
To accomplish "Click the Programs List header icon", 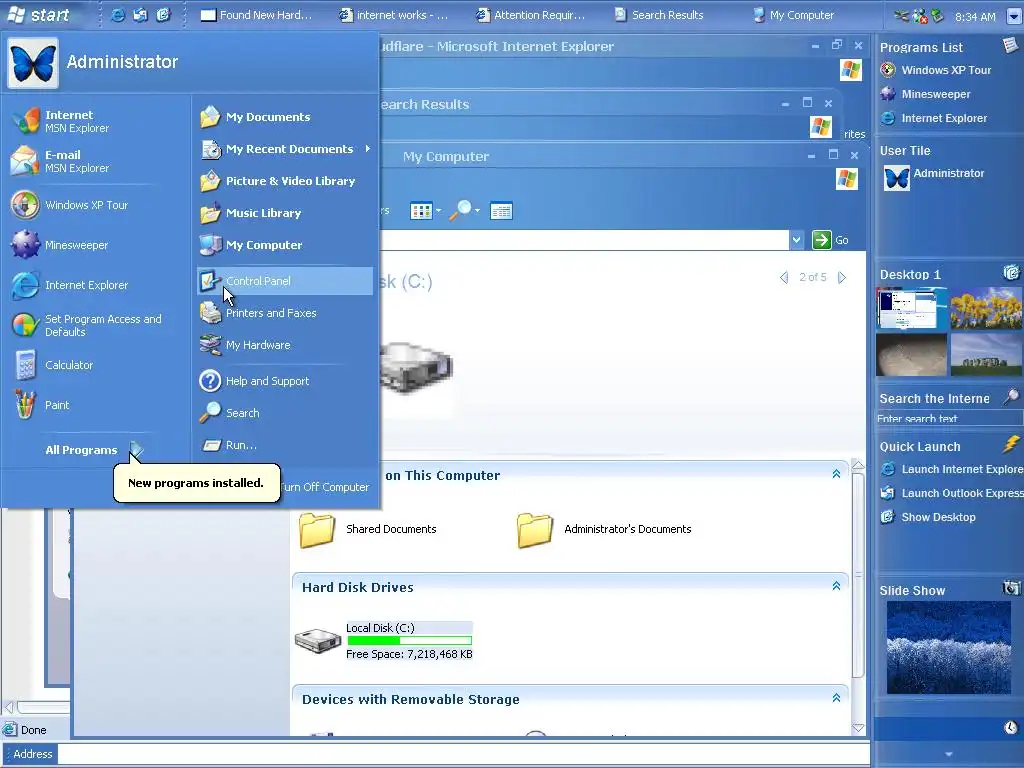I will (x=1010, y=45).
